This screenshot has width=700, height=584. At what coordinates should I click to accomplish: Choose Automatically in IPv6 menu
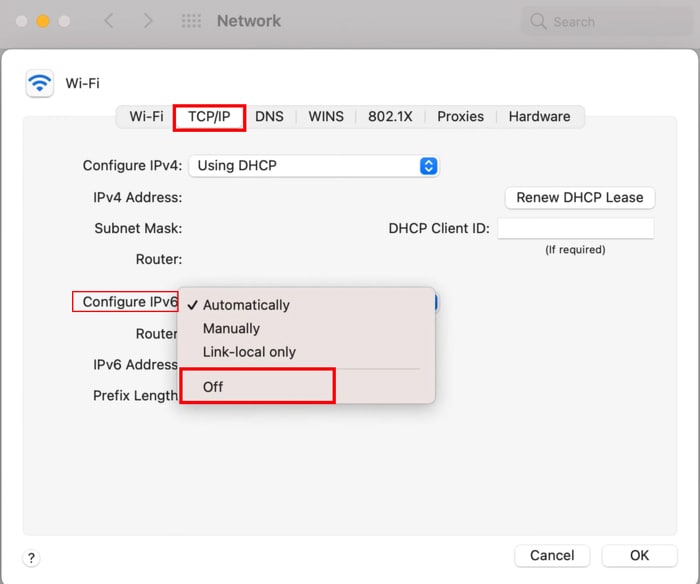pyautogui.click(x=306, y=305)
